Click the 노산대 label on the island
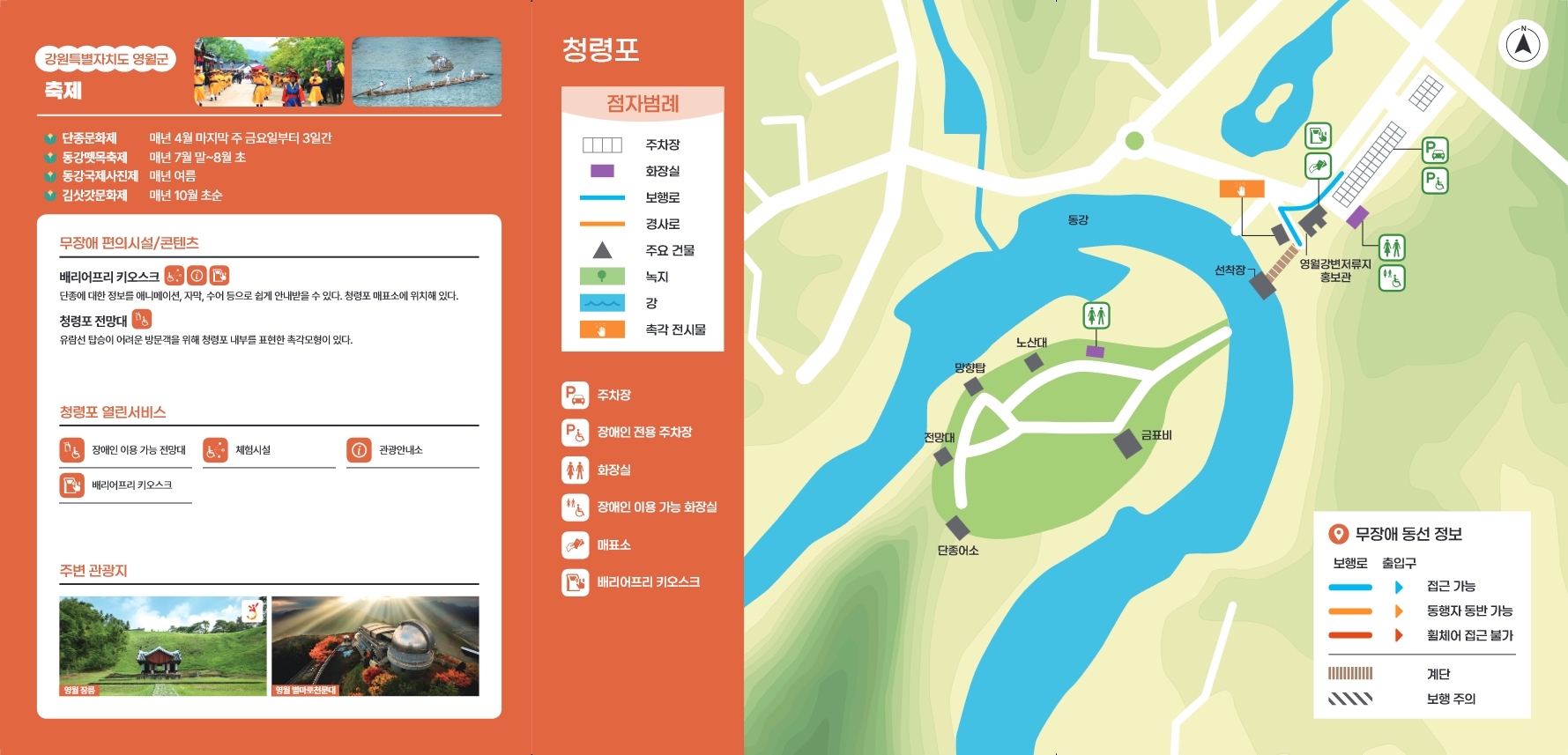 1031,342
